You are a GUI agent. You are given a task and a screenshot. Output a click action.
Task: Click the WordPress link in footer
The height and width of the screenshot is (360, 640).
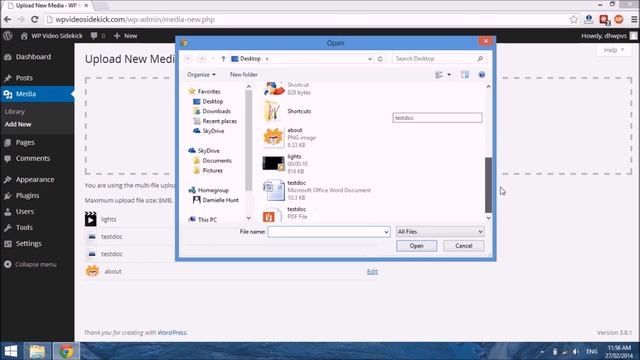(x=172, y=333)
